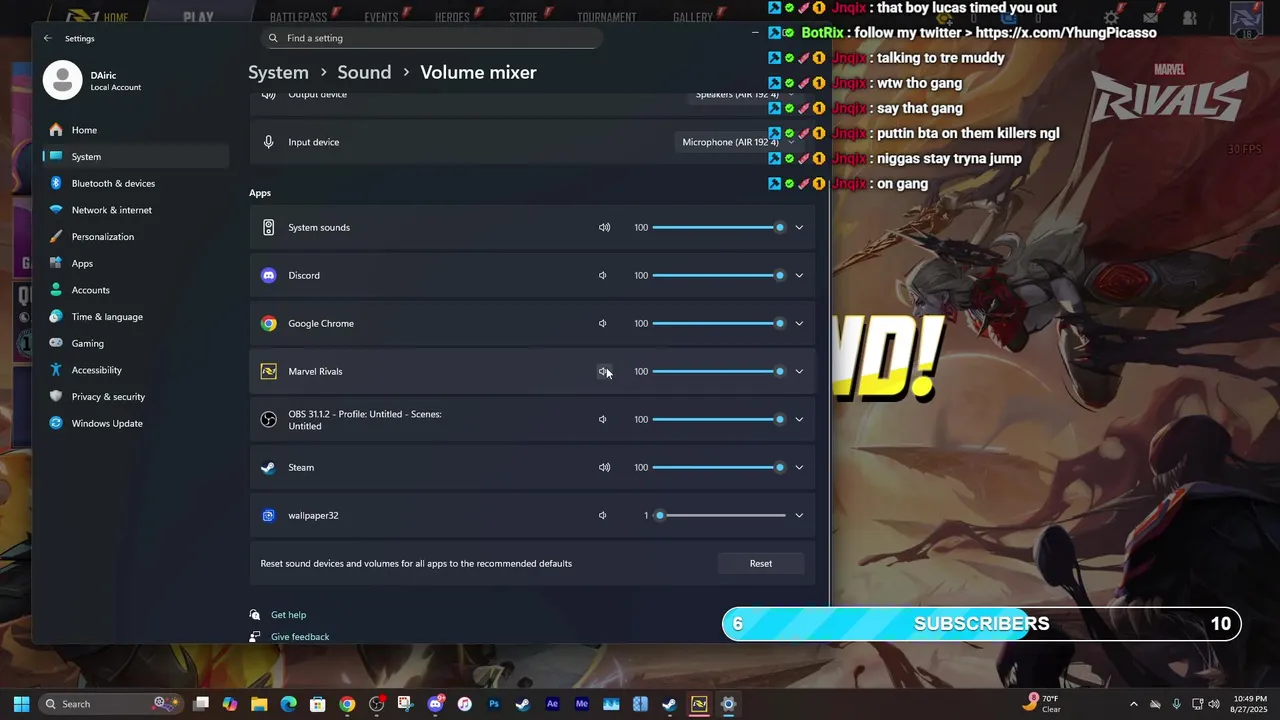Open Photoshop from taskbar
This screenshot has height=720, width=1280.
(x=493, y=704)
